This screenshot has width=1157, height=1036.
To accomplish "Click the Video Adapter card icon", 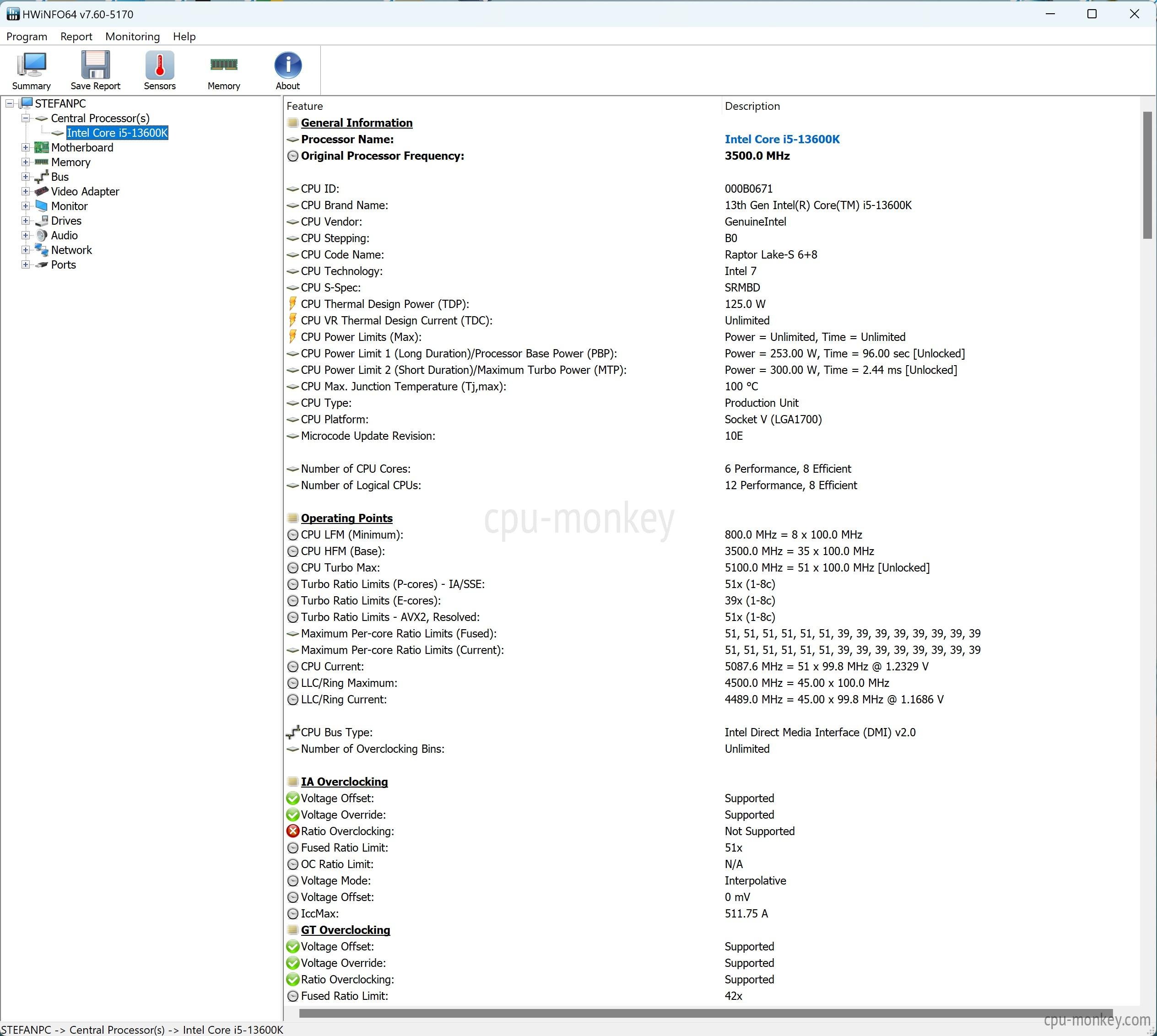I will click(x=42, y=191).
